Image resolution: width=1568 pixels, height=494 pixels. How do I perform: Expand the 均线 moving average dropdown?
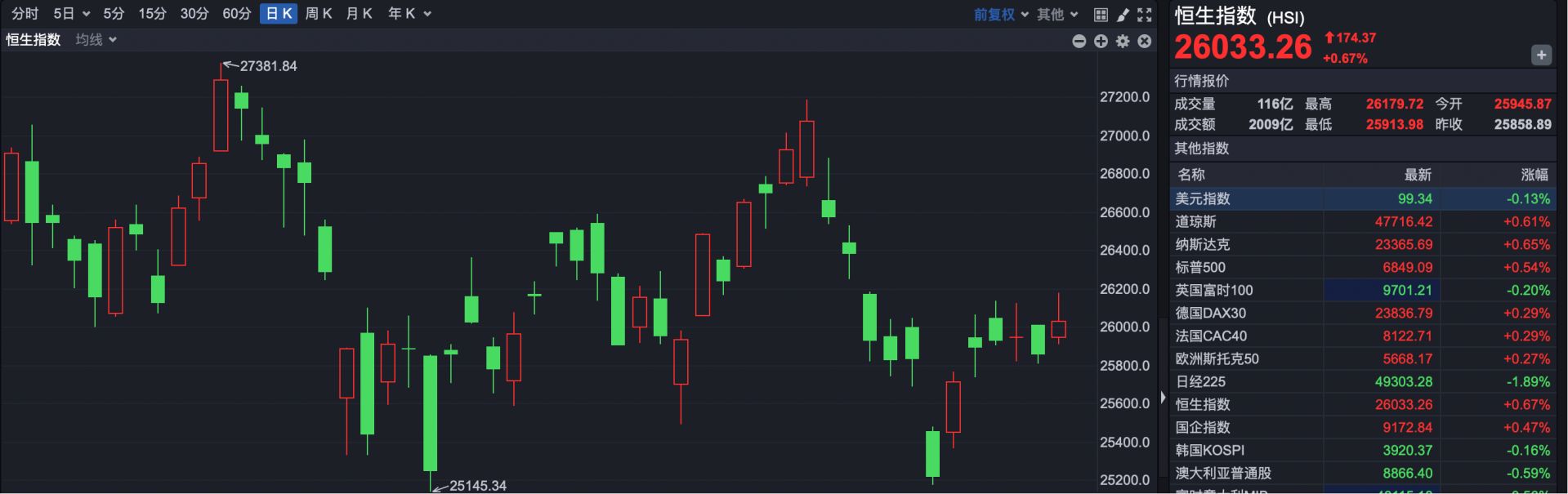(96, 40)
